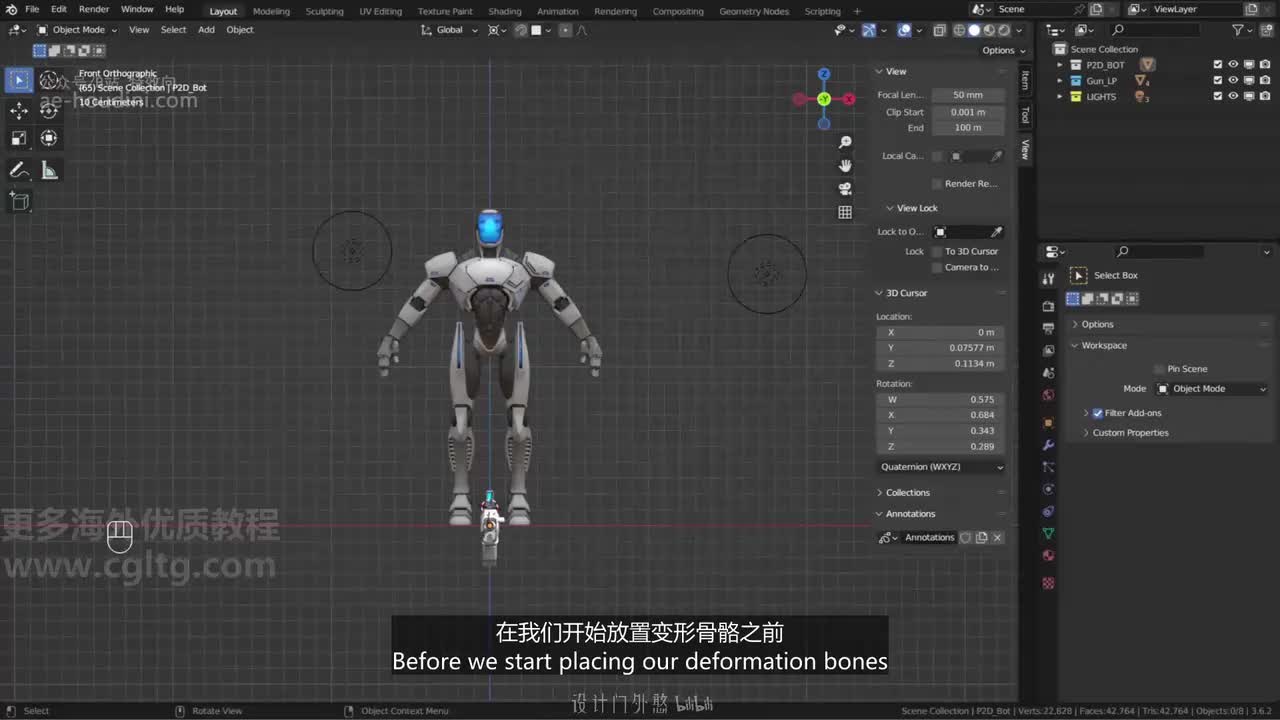Open the Output properties tab
The width and height of the screenshot is (1280, 720).
pos(1048,328)
